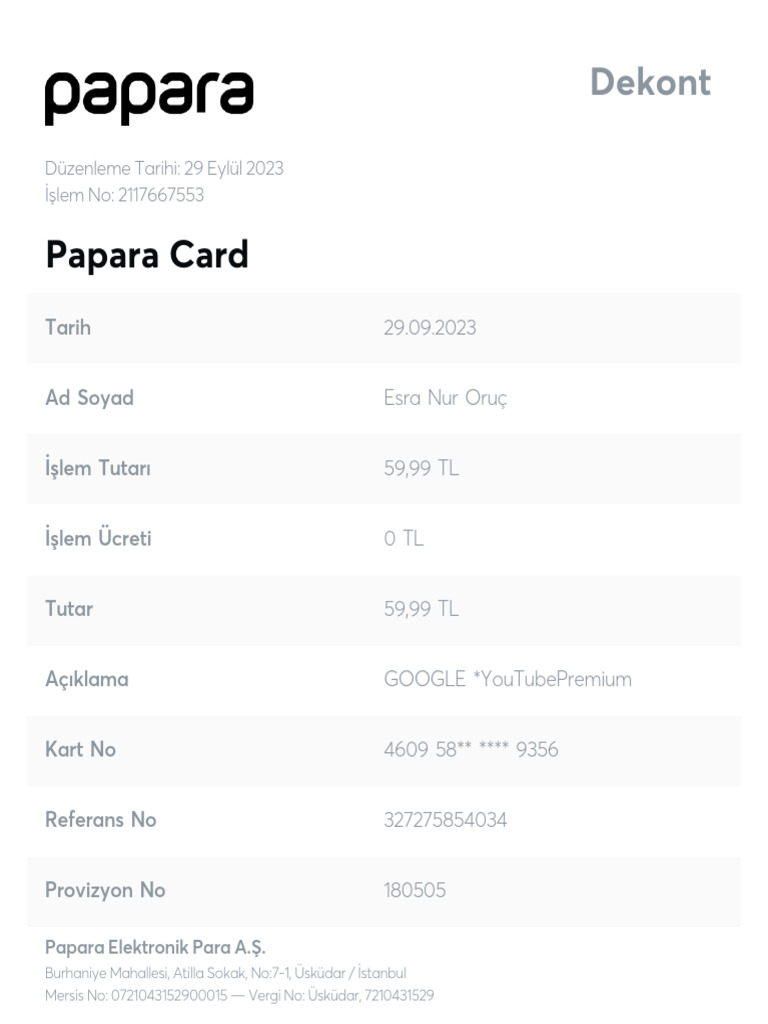This screenshot has width=768, height=1024.
Task: Click the Papara Card title
Action: point(147,255)
